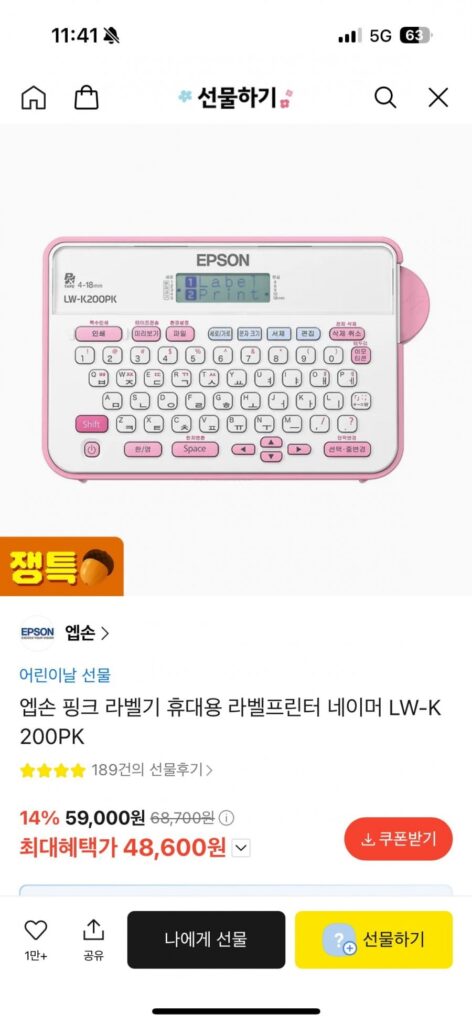
Task: Tap the Epson brand logo
Action: coord(37,633)
